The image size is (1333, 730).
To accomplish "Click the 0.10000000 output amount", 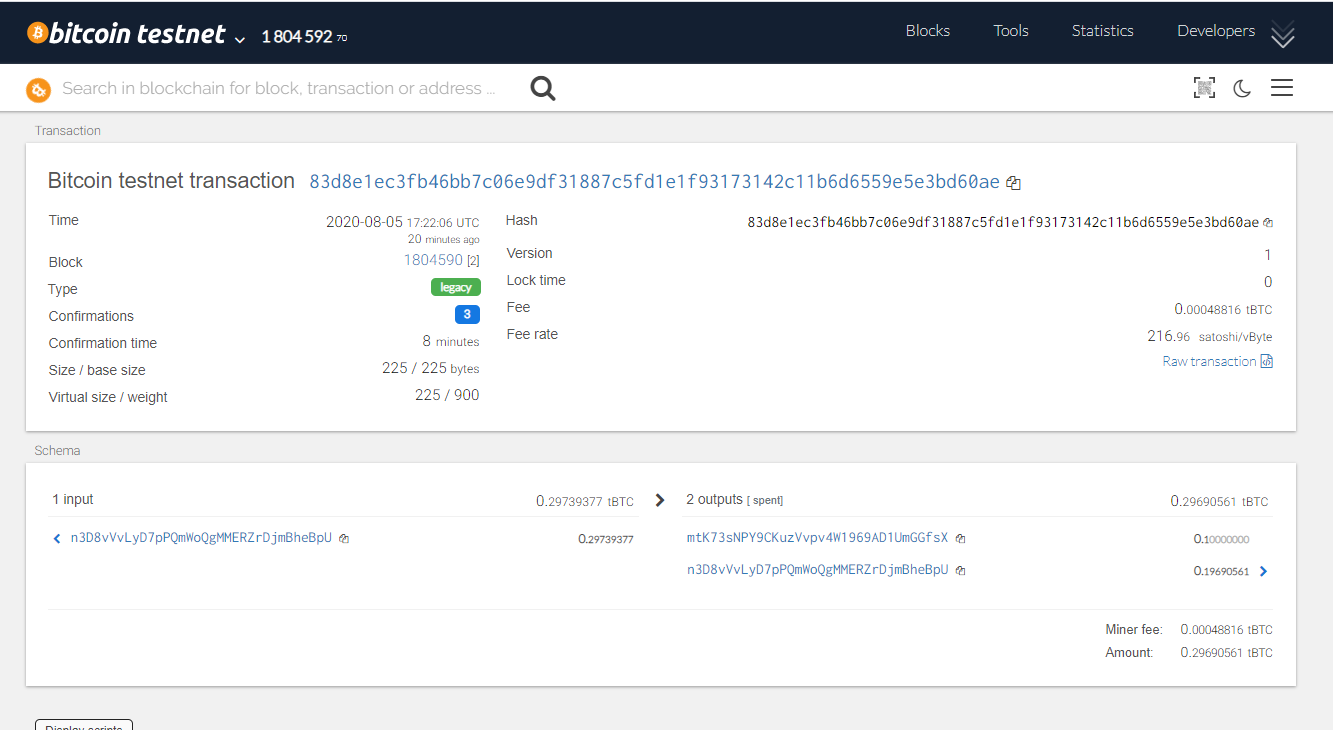I will coord(1221,539).
